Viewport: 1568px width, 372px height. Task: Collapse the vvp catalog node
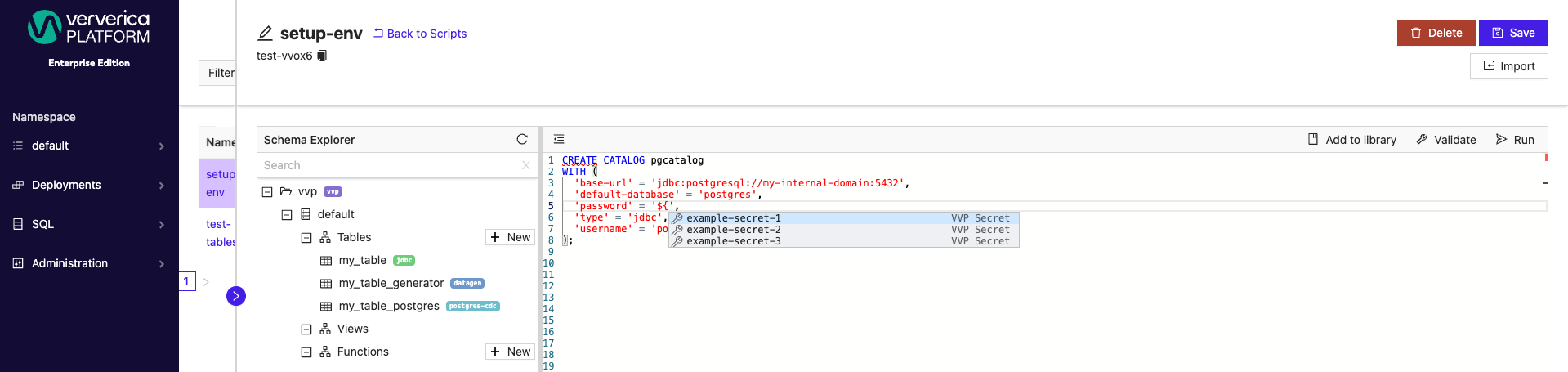(267, 192)
